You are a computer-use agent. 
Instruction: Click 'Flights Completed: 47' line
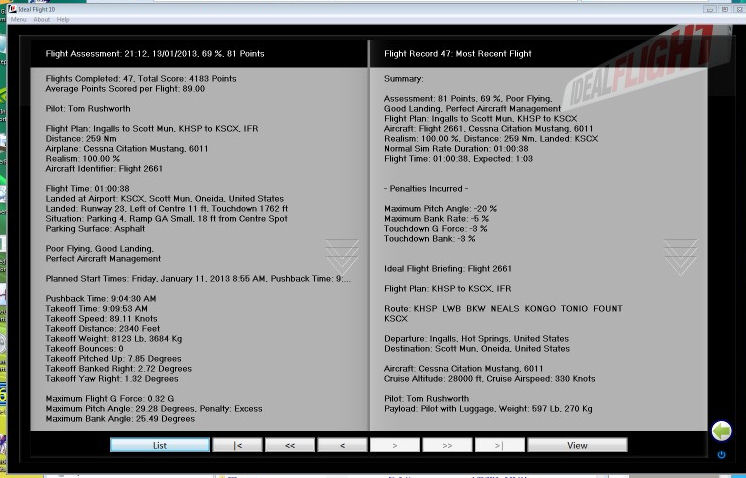141,78
